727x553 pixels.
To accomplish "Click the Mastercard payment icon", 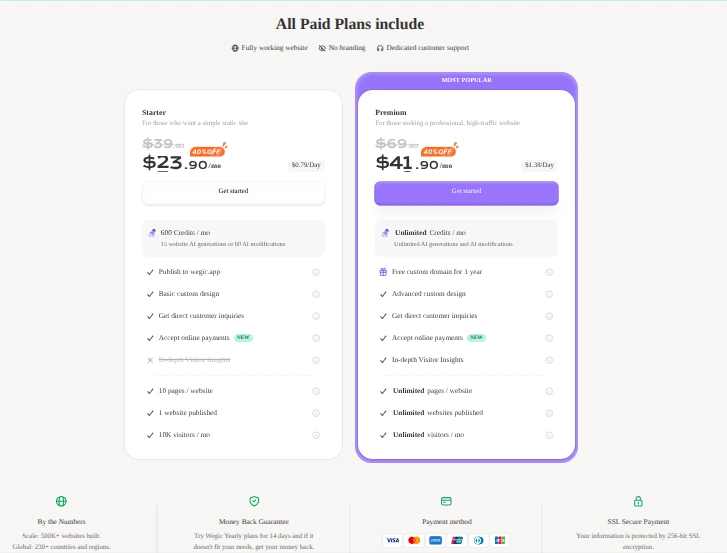I will tap(414, 540).
